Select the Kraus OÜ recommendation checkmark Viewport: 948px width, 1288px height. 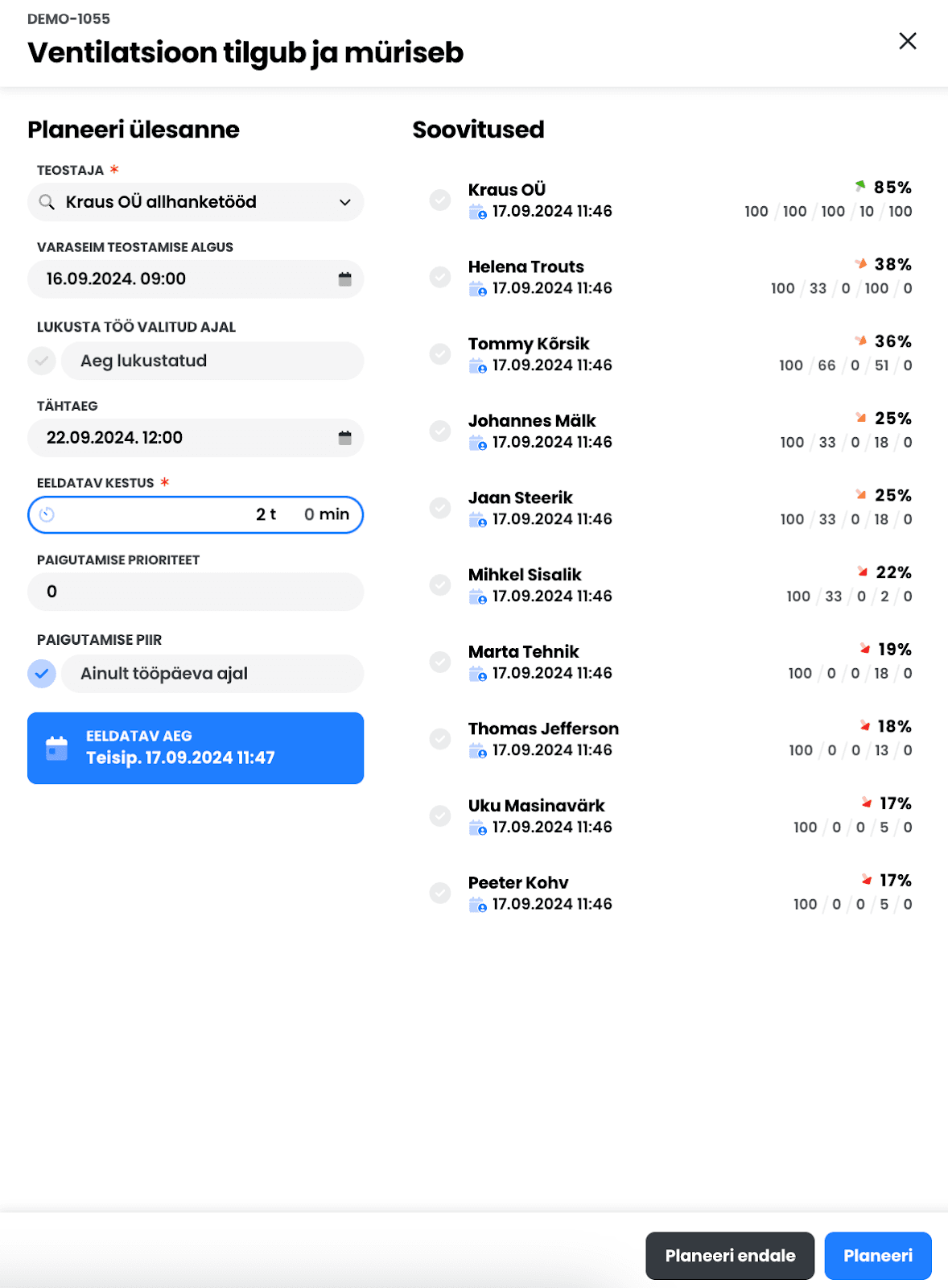[x=440, y=200]
